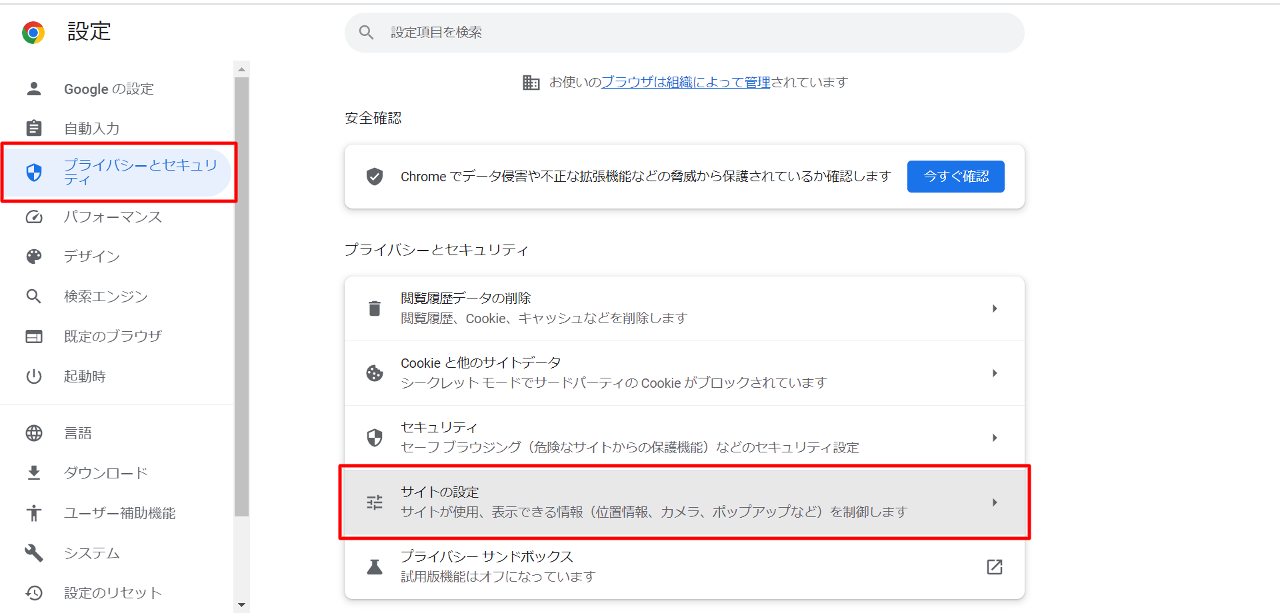1280x613 pixels.
Task: Expand the 閲覧履歴データの削除 row chevron
Action: coord(994,307)
